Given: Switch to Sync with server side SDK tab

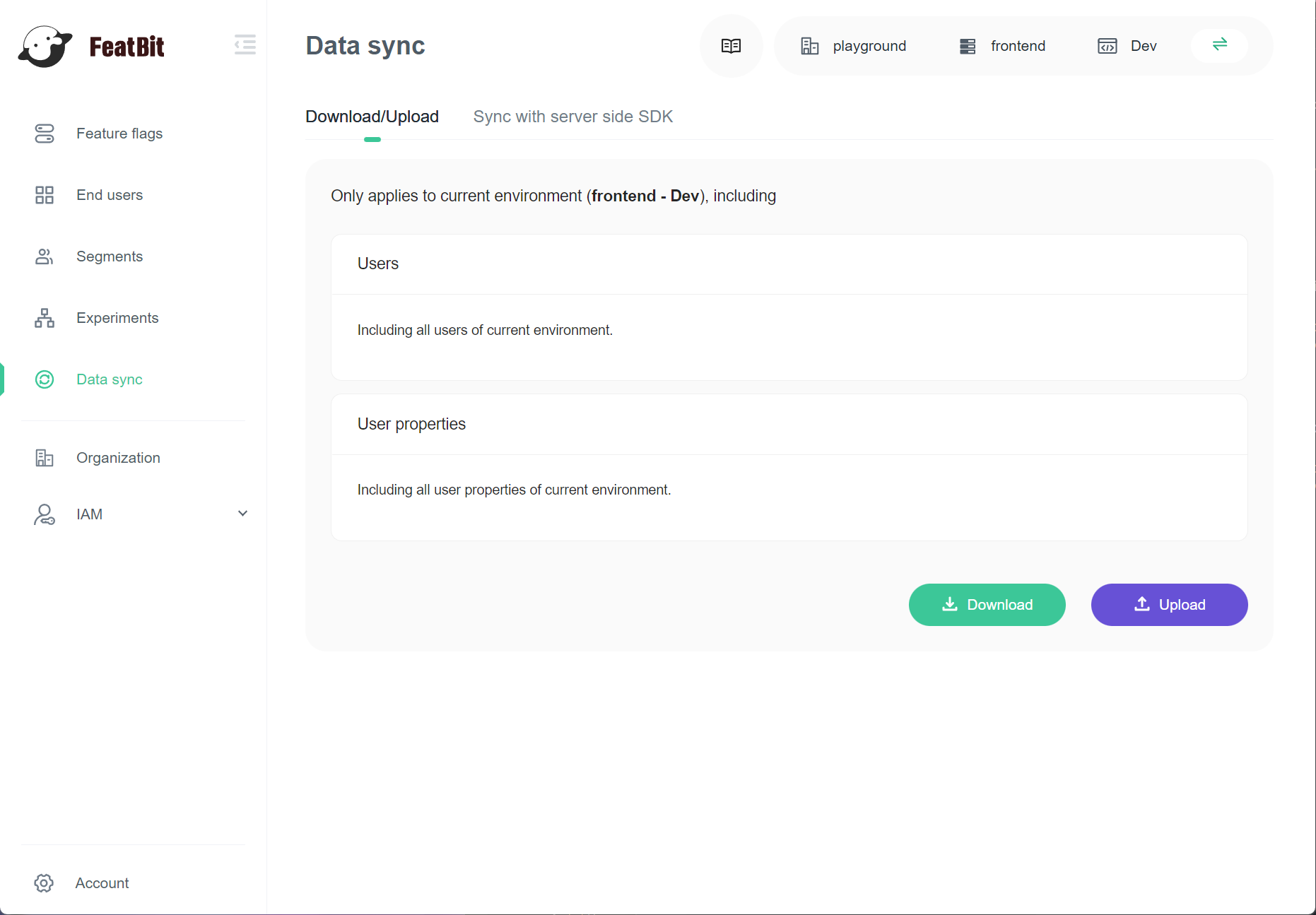Looking at the screenshot, I should tap(572, 117).
